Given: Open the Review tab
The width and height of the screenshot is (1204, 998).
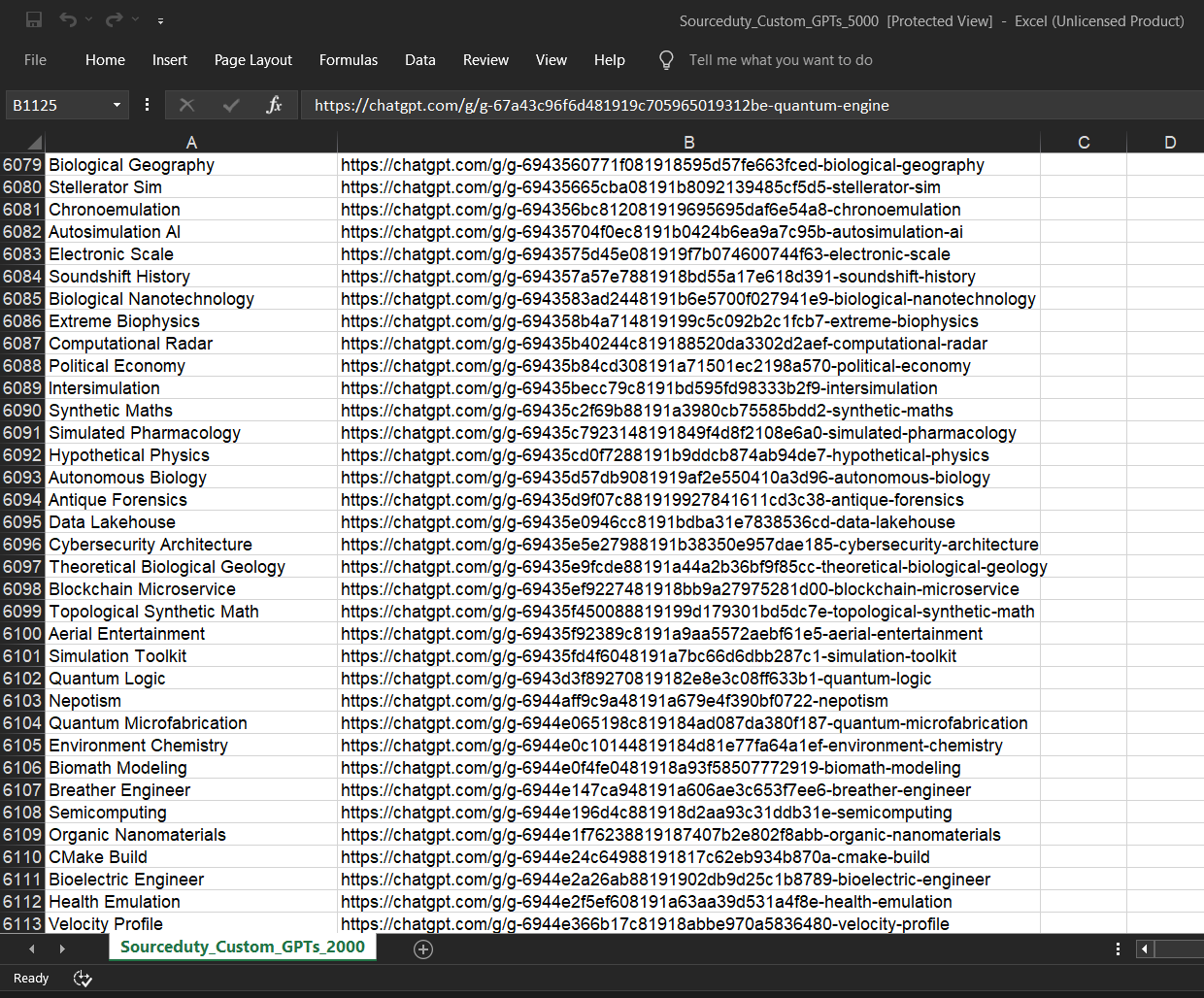Looking at the screenshot, I should (485, 60).
